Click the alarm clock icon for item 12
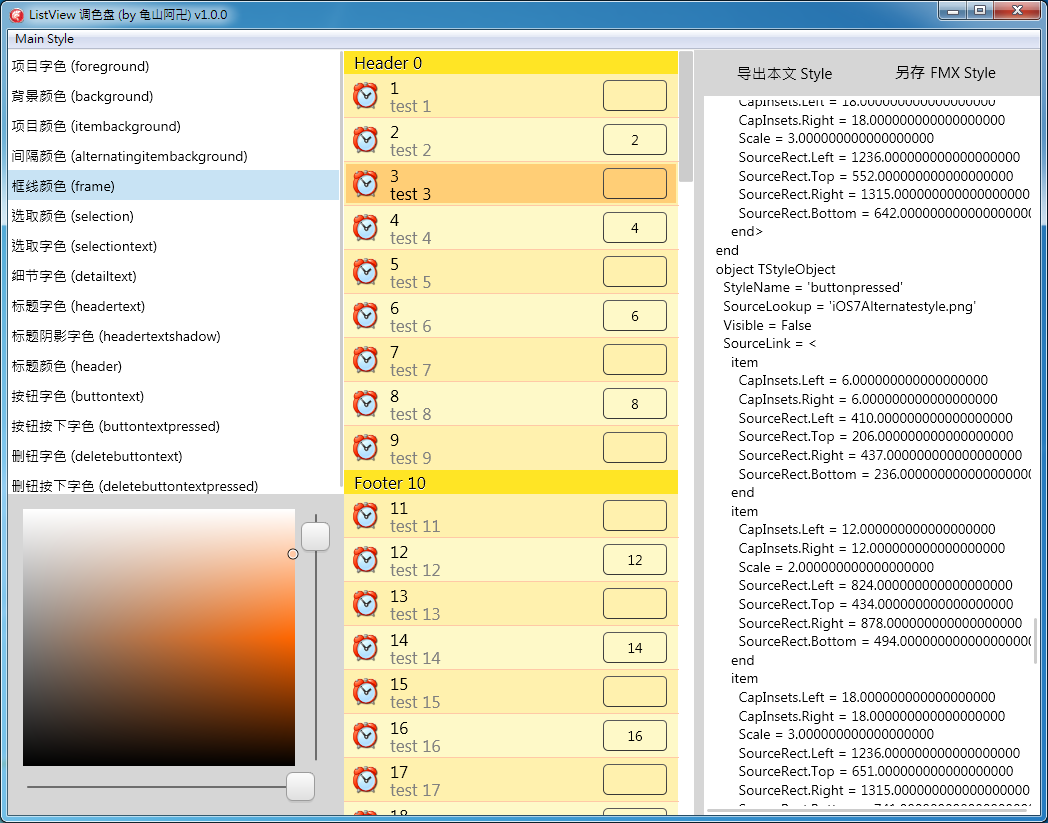 366,560
